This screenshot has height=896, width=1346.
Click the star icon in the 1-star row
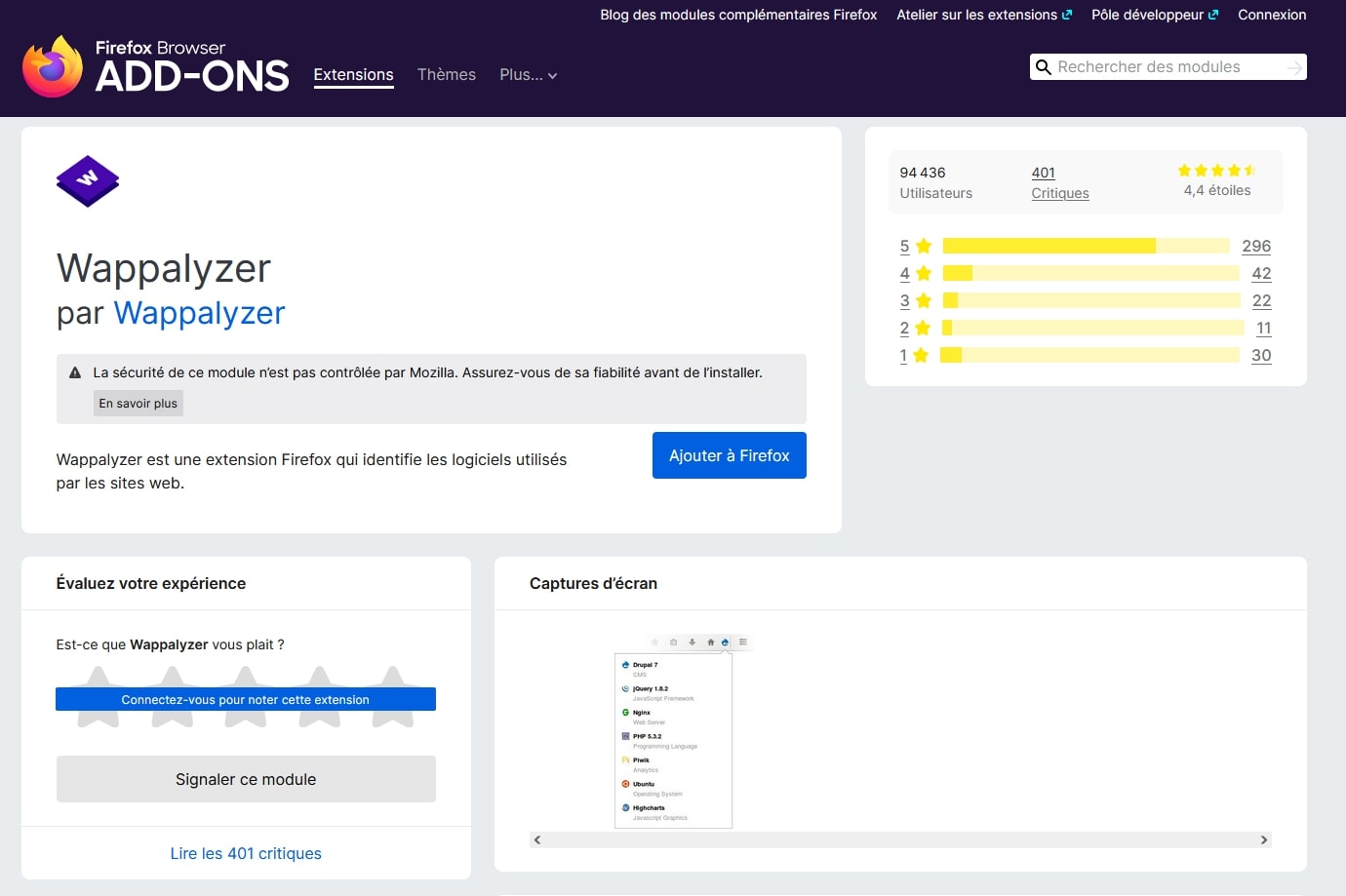pyautogui.click(x=921, y=355)
